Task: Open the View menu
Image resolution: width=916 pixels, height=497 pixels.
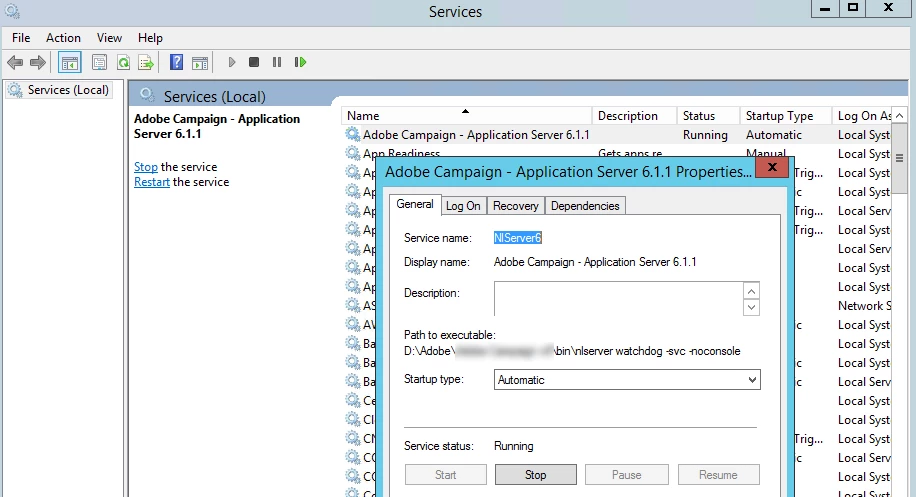Action: coord(109,38)
